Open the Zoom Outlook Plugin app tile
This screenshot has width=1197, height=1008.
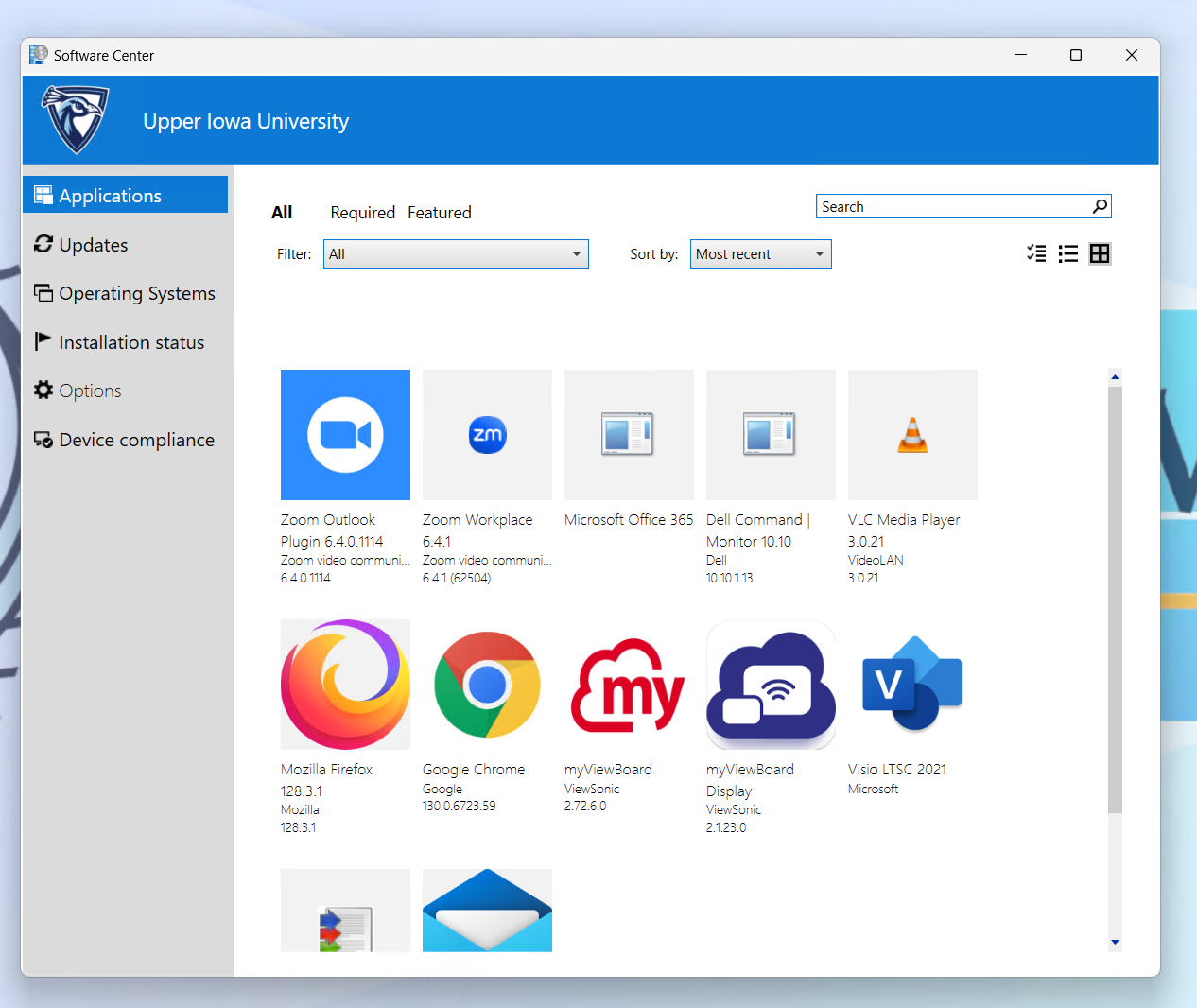pyautogui.click(x=345, y=435)
